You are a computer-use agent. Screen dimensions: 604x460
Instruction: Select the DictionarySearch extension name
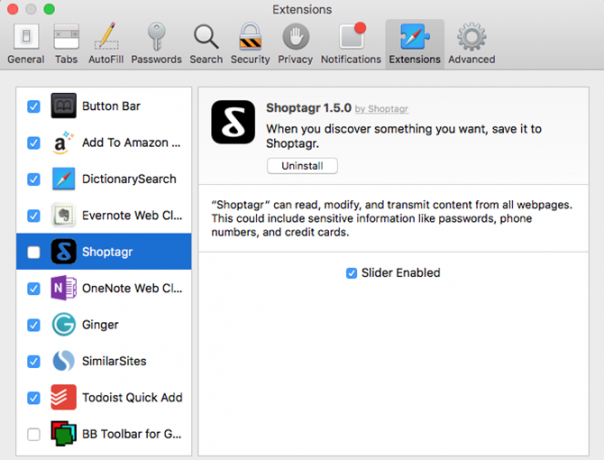pos(129,179)
